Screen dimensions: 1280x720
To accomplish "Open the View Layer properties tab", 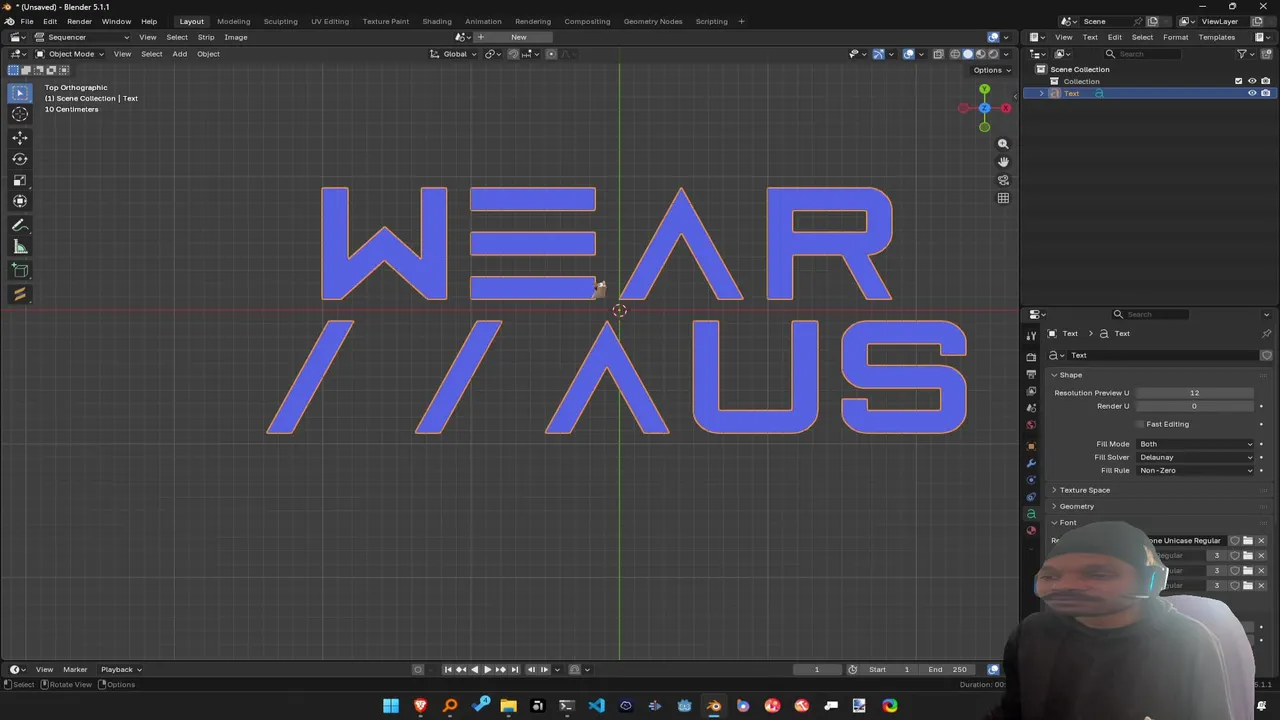I will [x=1031, y=391].
